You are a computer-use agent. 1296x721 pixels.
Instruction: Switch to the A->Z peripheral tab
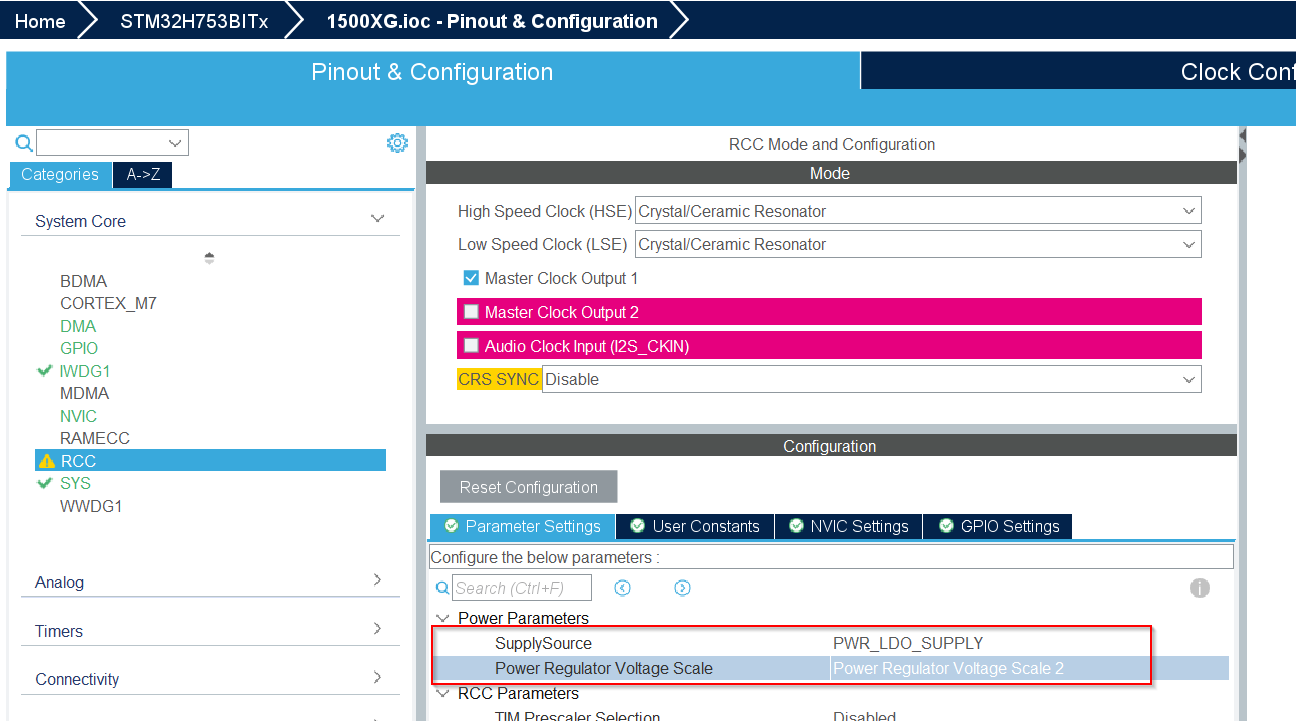[x=142, y=174]
